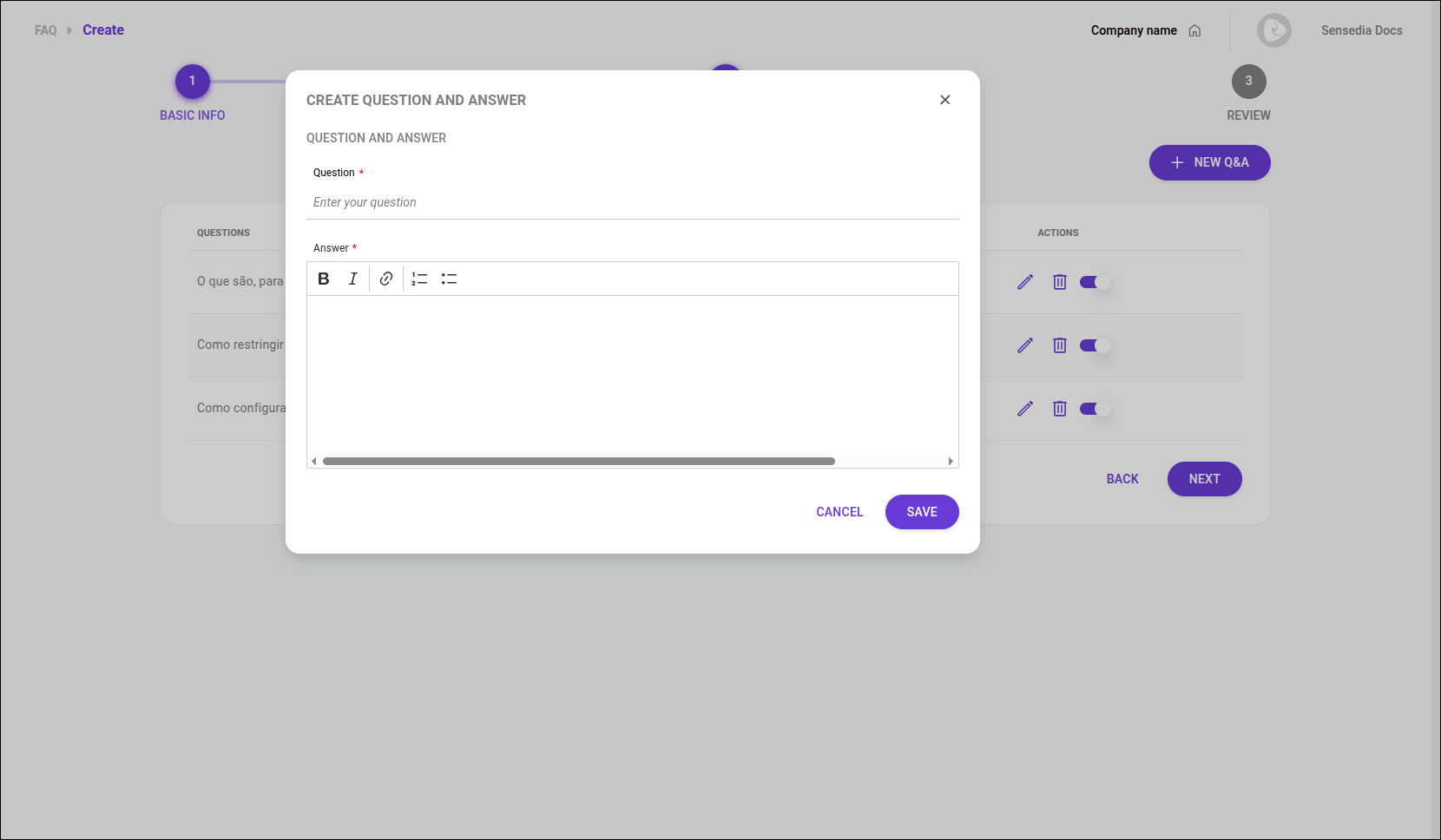Click the horizontal scrollbar of the answer box
The image size is (1441, 840).
pyautogui.click(x=580, y=461)
